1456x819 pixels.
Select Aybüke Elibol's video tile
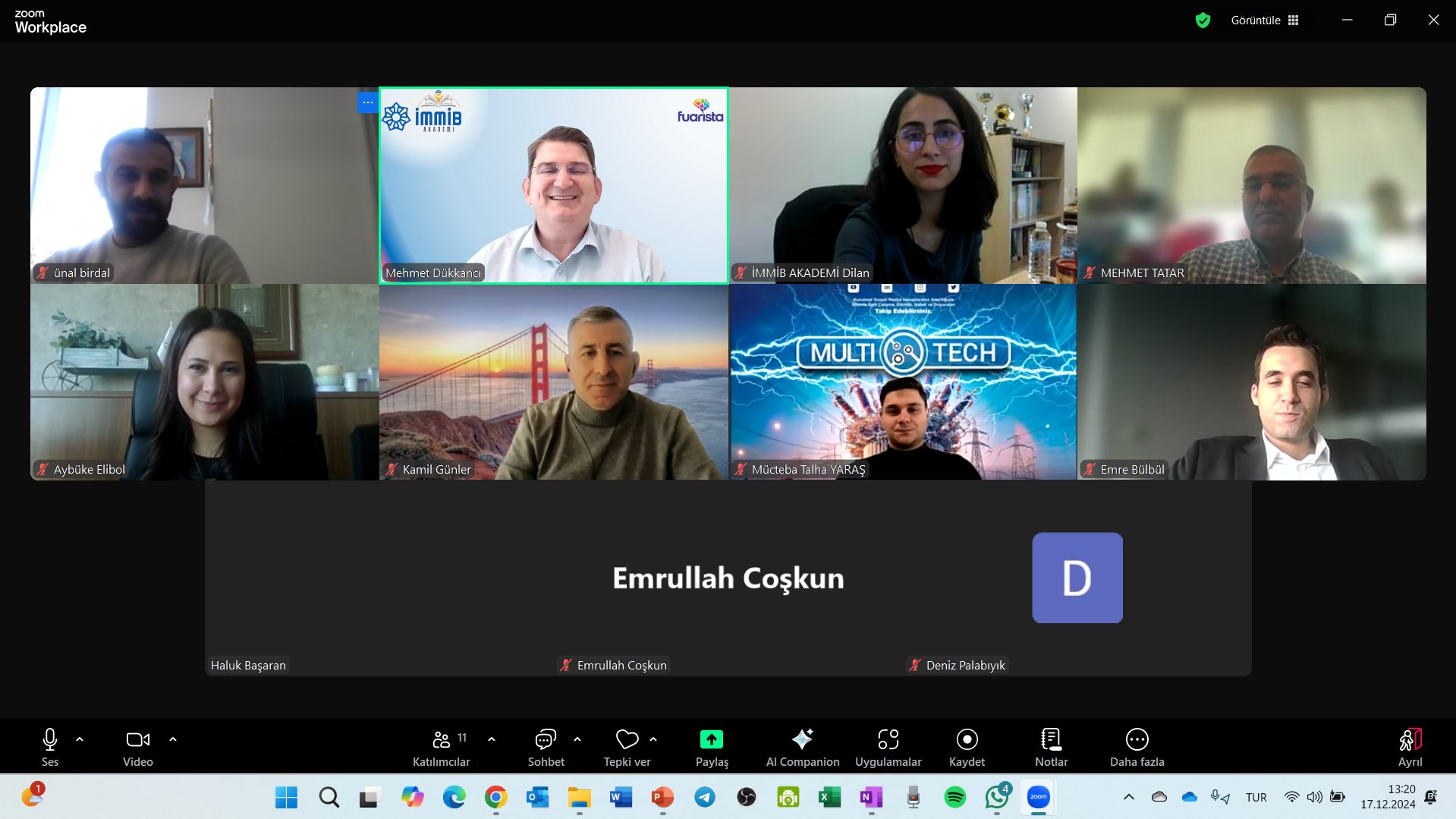tap(204, 382)
